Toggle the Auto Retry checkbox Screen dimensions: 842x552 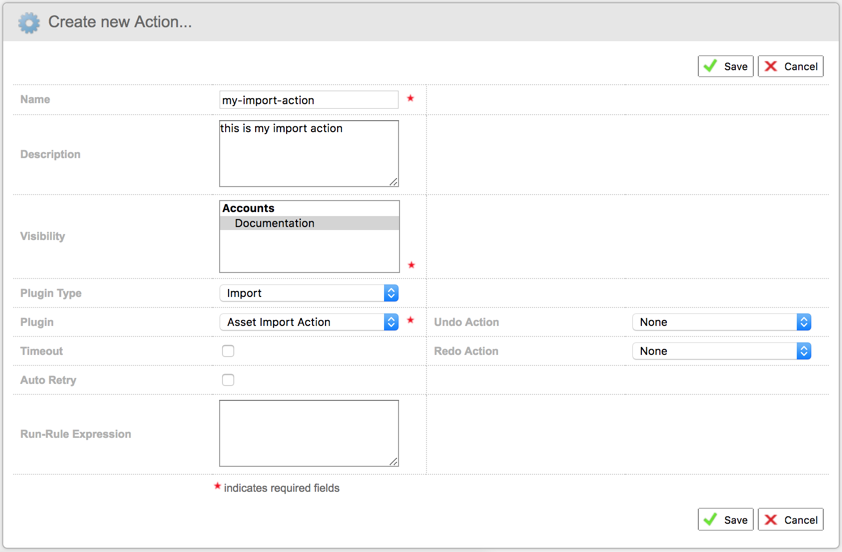pos(228,380)
